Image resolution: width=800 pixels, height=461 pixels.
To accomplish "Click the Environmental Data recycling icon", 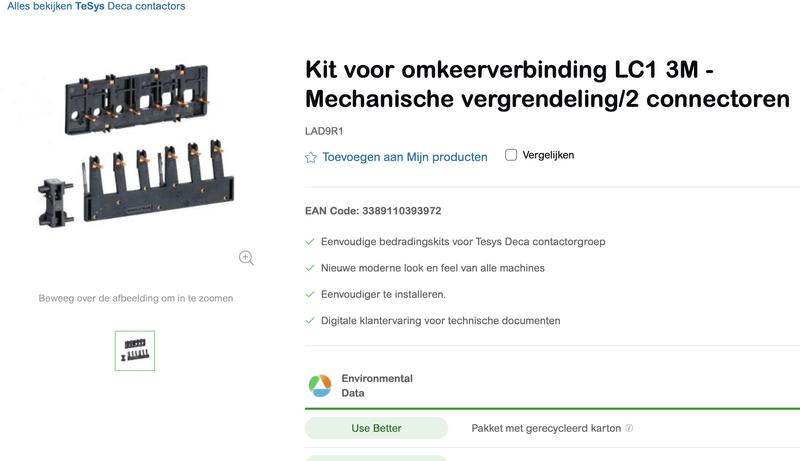I will [319, 386].
